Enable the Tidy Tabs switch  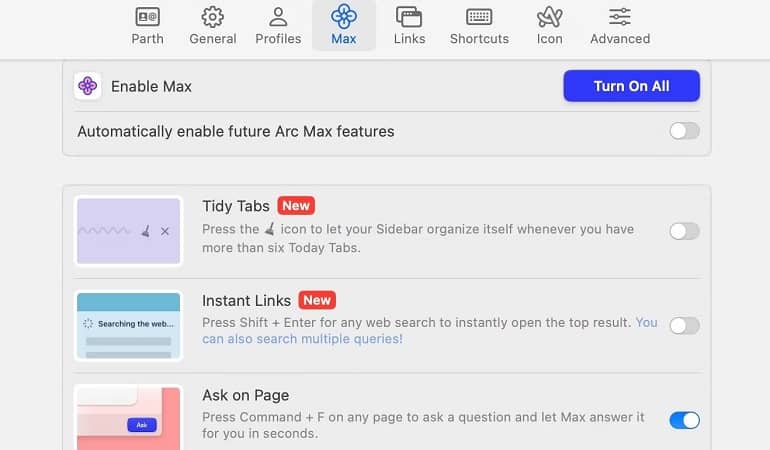(x=685, y=231)
